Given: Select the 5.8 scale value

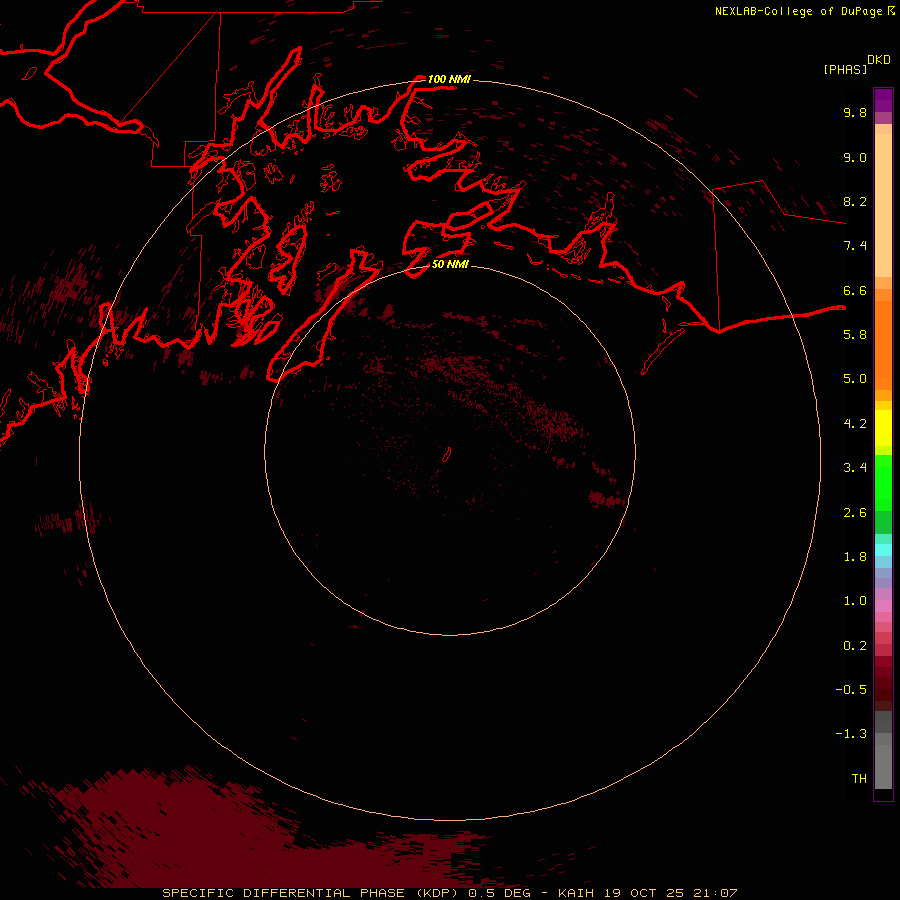Looking at the screenshot, I should [855, 335].
